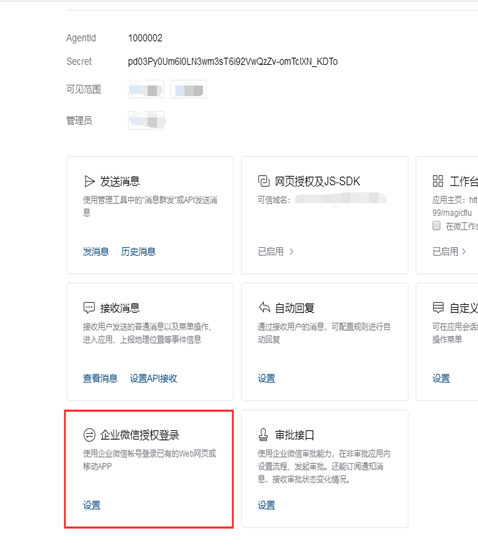Click the 可见范围 label

click(83, 89)
